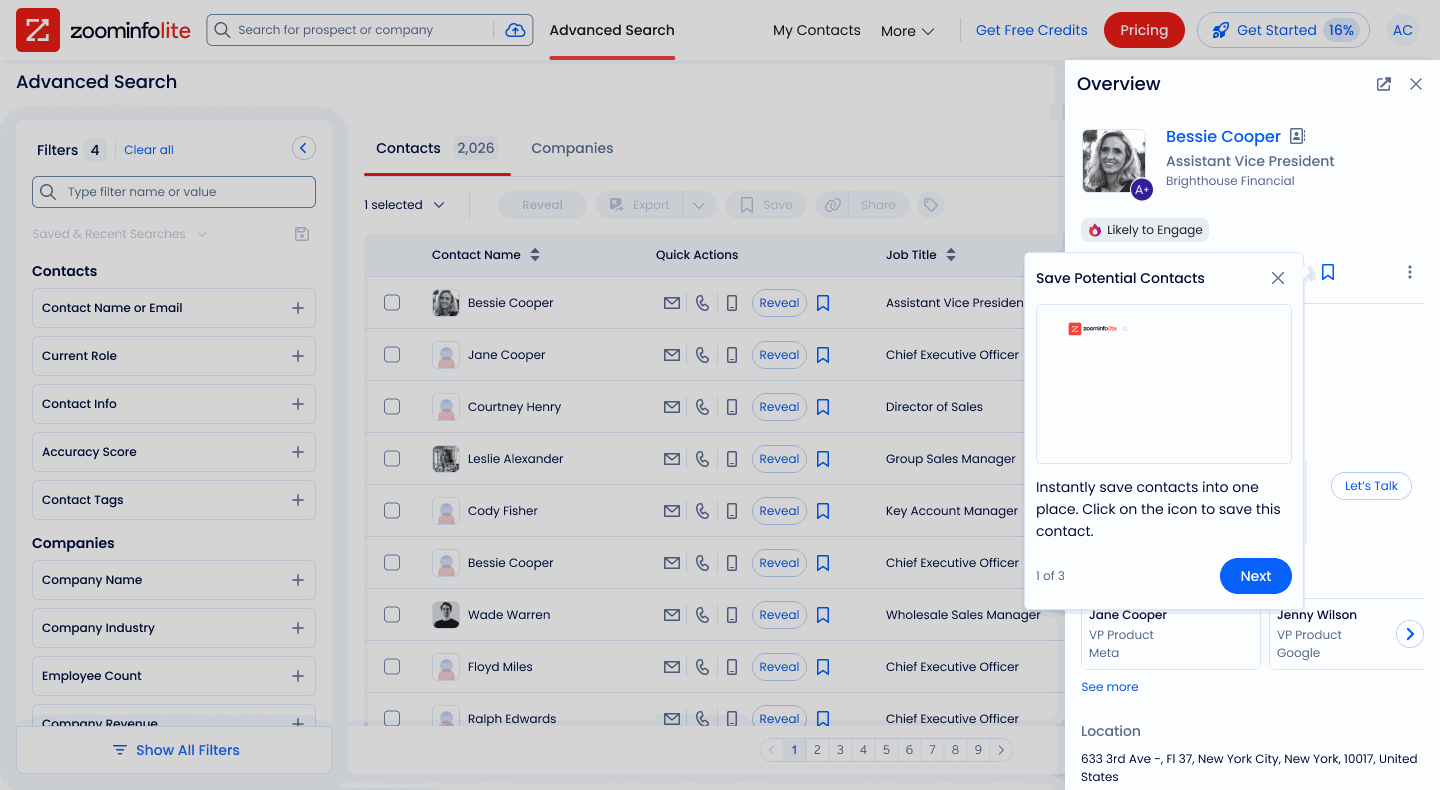This screenshot has width=1440, height=790.
Task: Open the three-dot menu in Overview
Action: 1410,272
